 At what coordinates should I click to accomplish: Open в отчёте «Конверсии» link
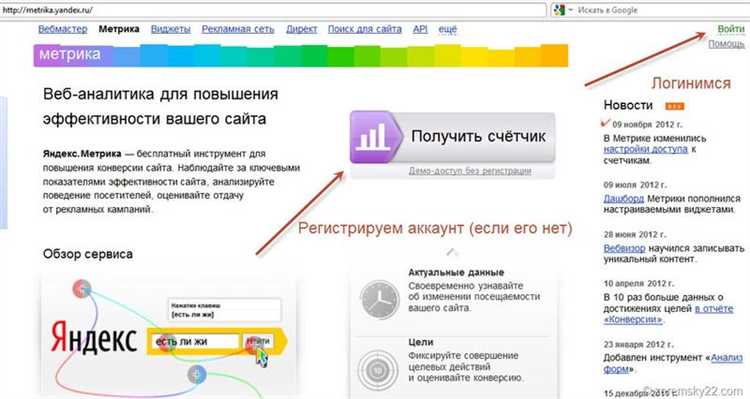668,314
